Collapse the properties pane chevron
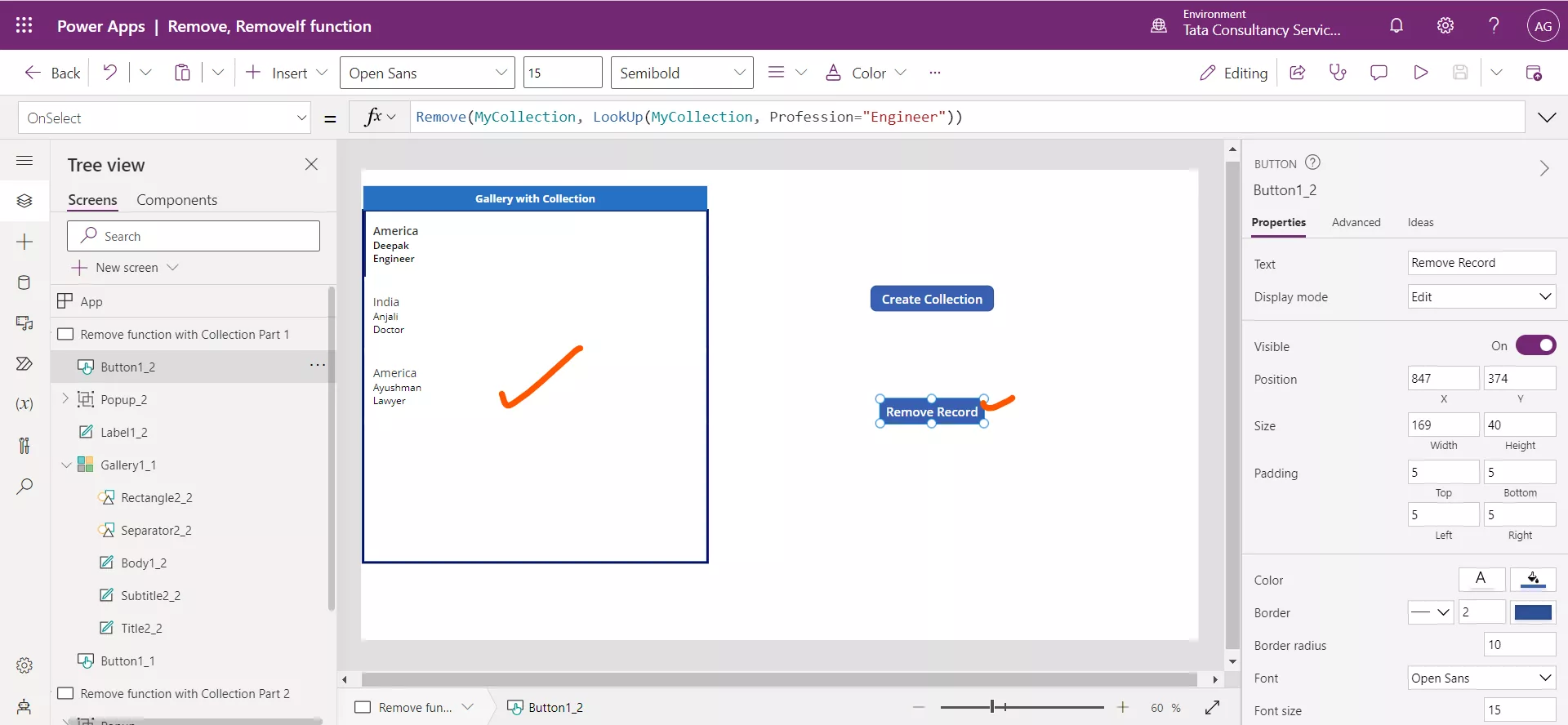Image resolution: width=1568 pixels, height=725 pixels. point(1543,168)
